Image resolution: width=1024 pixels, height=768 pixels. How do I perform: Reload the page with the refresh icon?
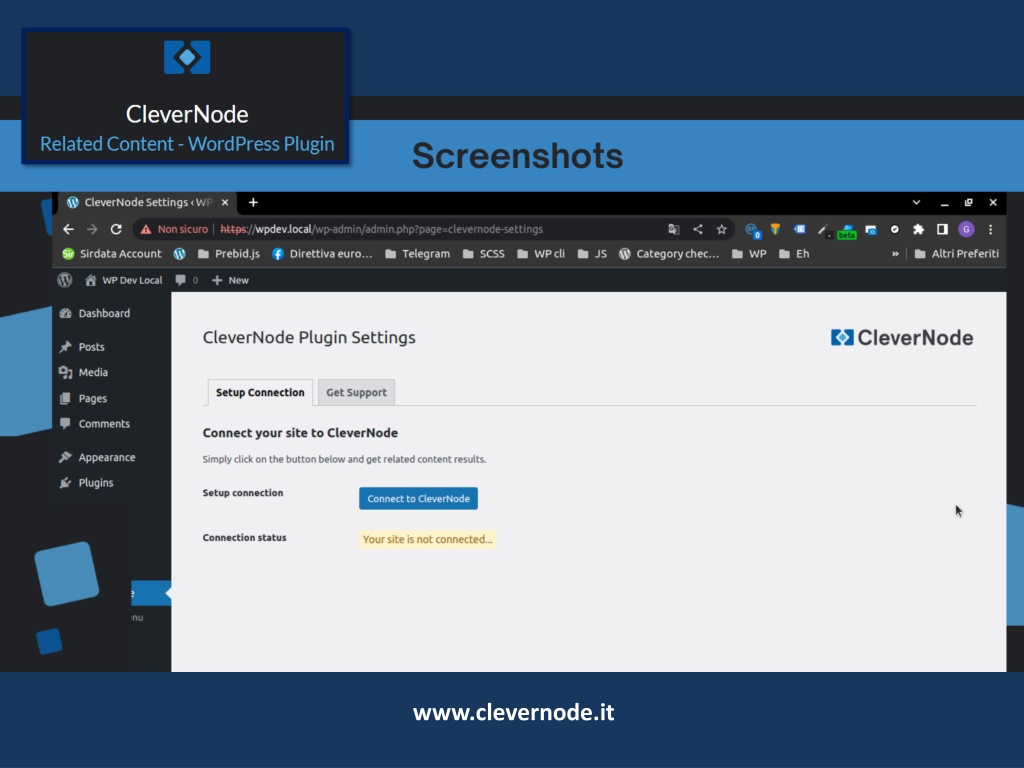click(x=116, y=229)
